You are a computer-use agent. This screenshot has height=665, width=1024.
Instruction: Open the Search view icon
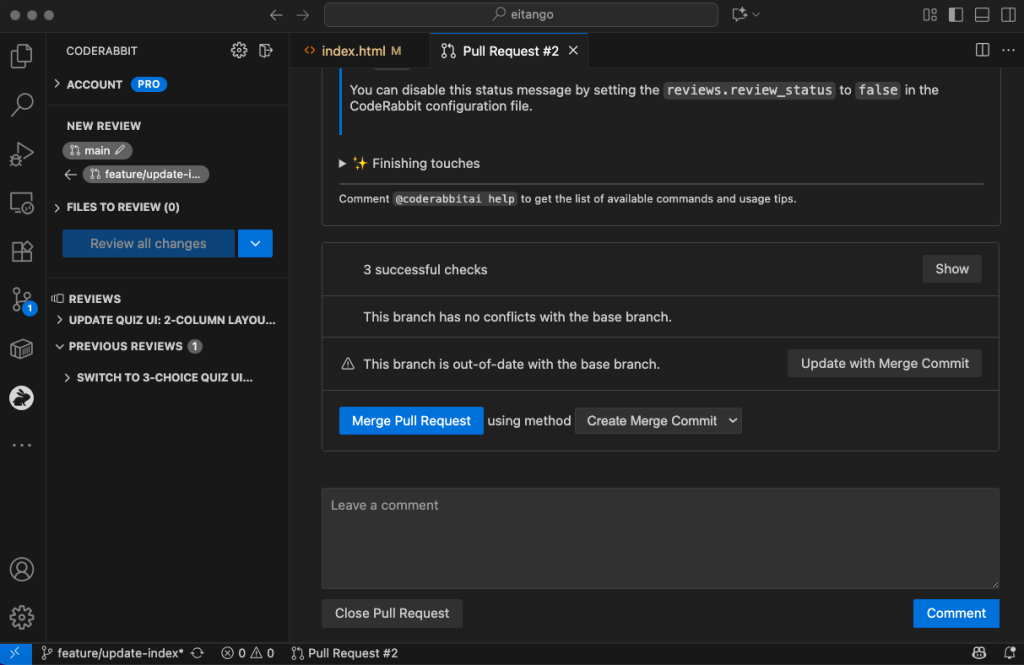[22, 104]
